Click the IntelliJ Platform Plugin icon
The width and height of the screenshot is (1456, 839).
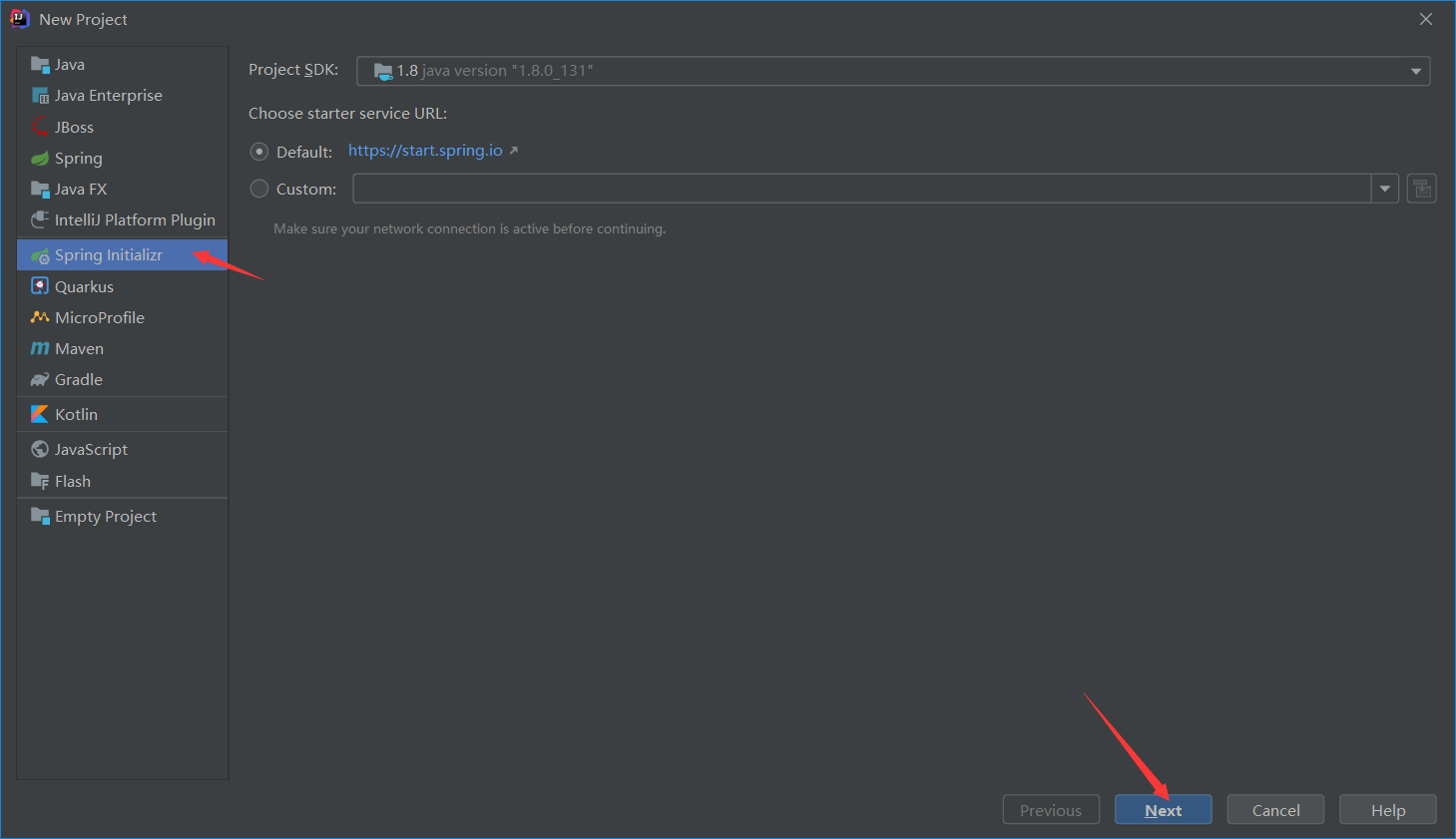[x=40, y=219]
